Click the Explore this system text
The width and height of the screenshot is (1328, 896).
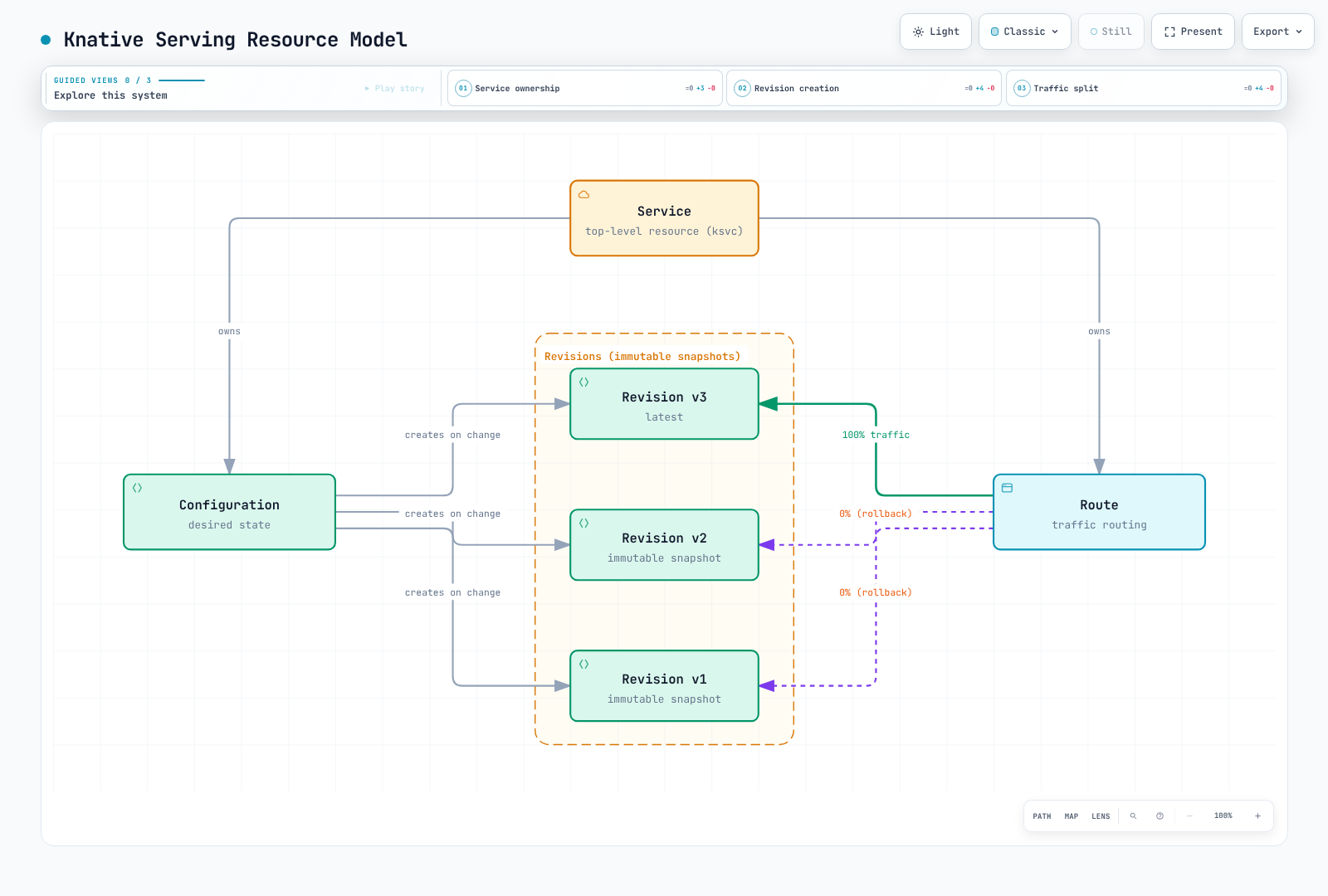point(110,95)
